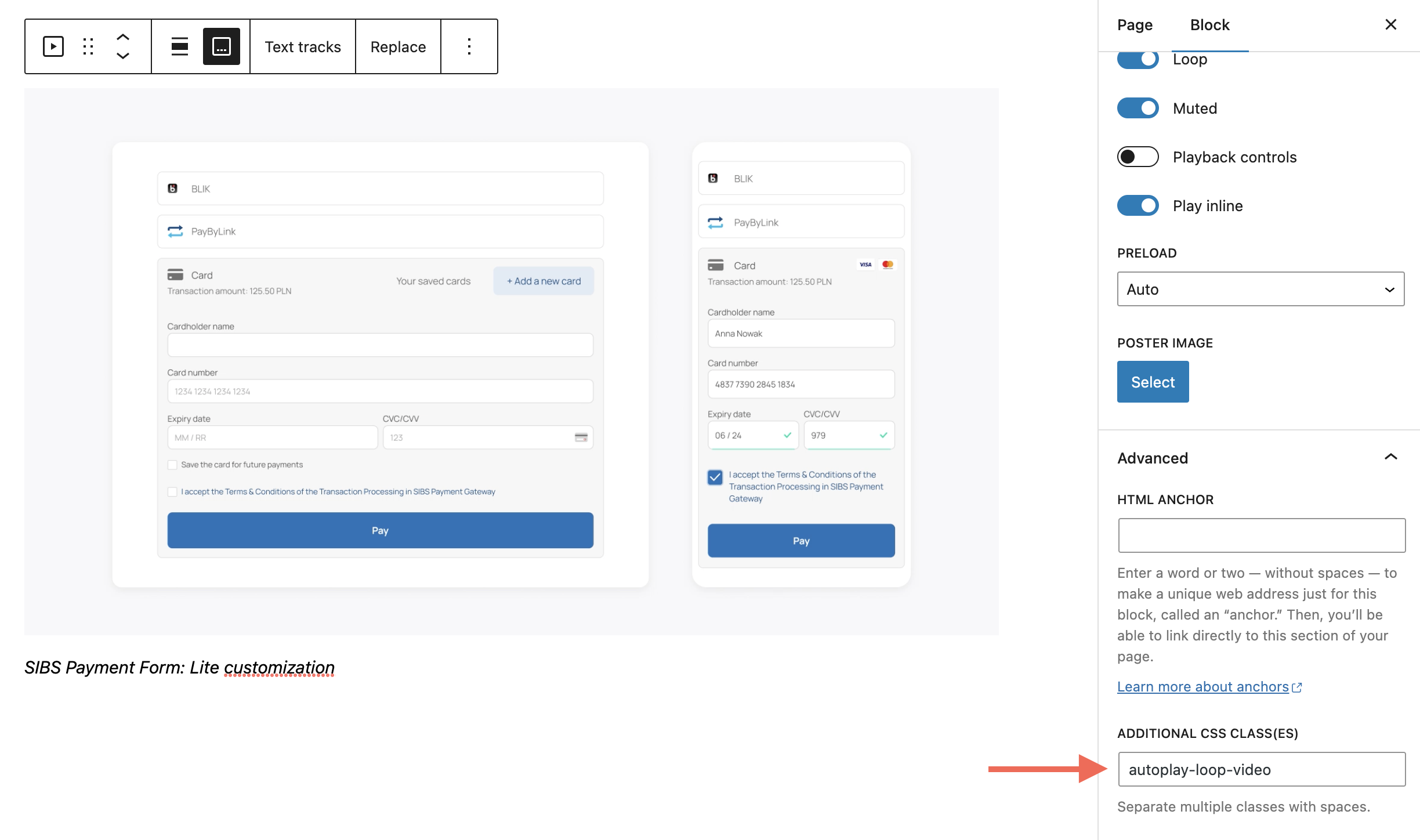This screenshot has width=1420, height=840.
Task: Click the video caption text
Action: click(180, 667)
